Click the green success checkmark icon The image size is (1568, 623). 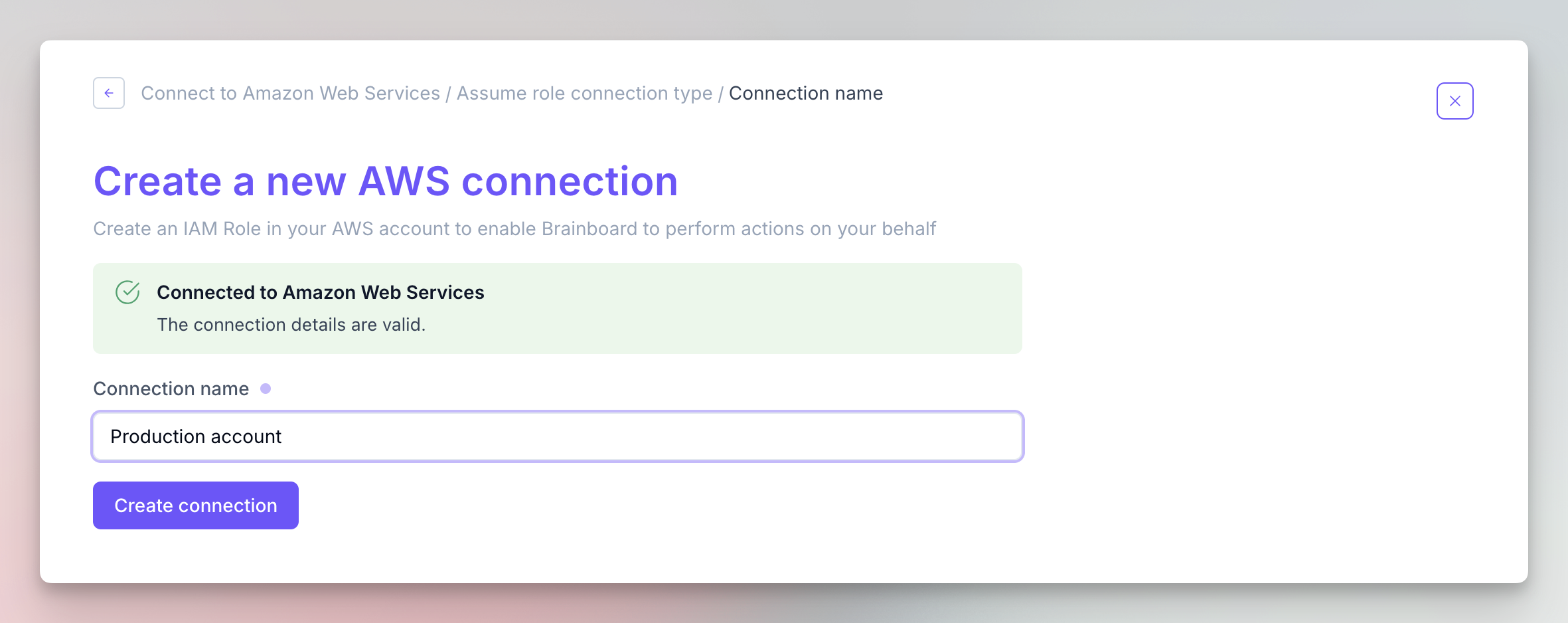click(127, 292)
